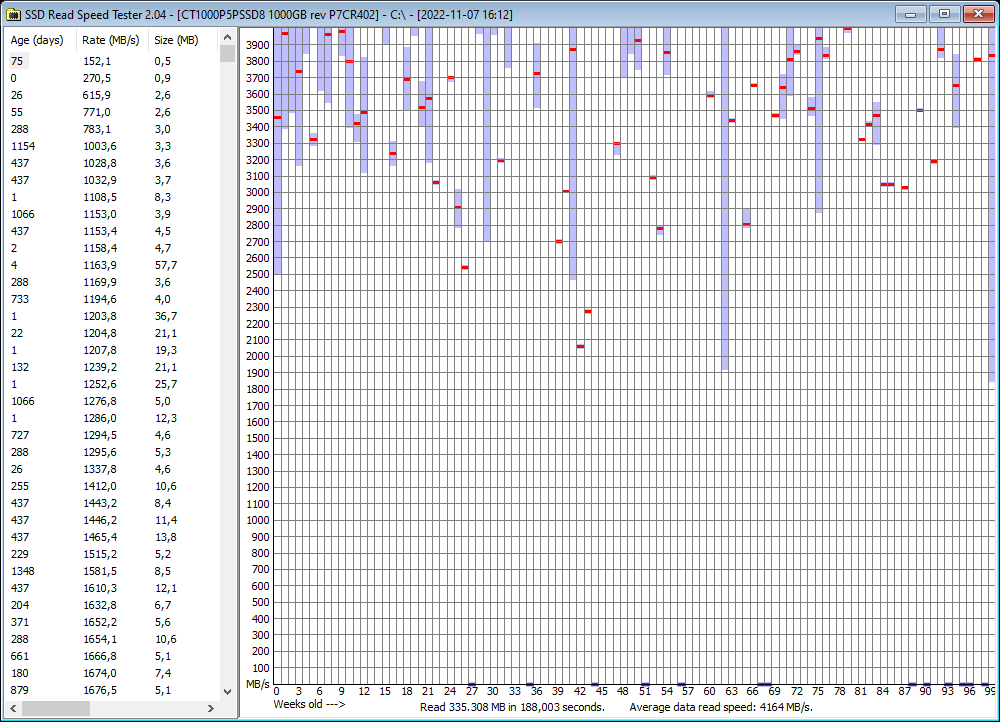Image resolution: width=1000 pixels, height=722 pixels.
Task: Select the row with age 727
Action: point(112,436)
